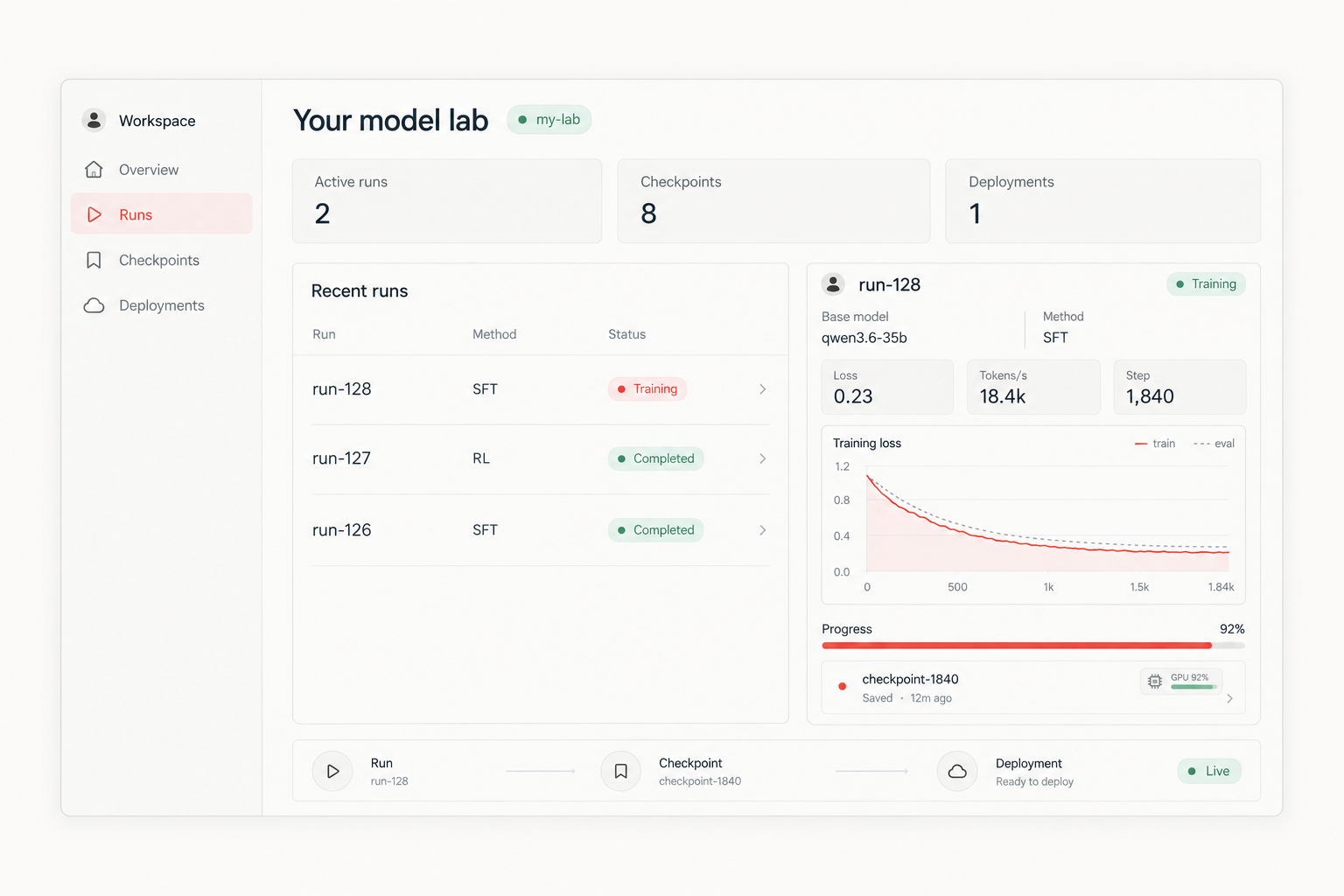Expand the run-128 row chevron
This screenshot has width=1344, height=896.
coord(763,389)
